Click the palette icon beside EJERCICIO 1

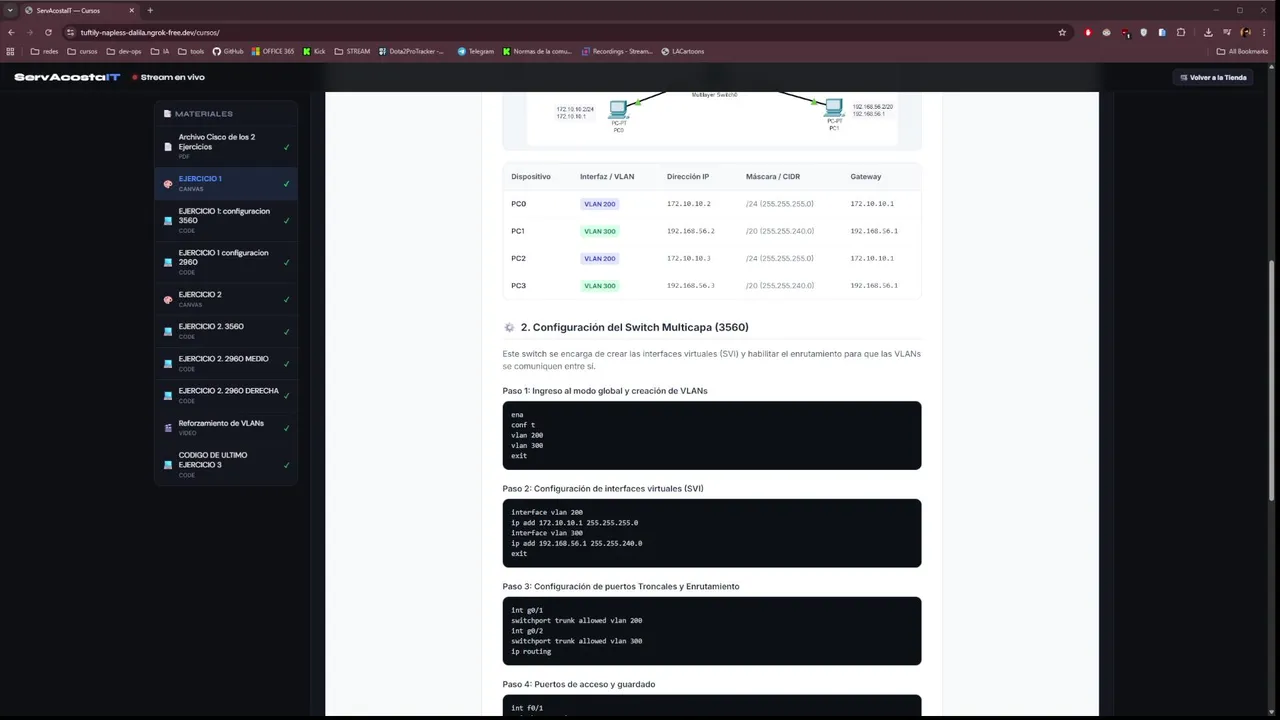pos(168,184)
